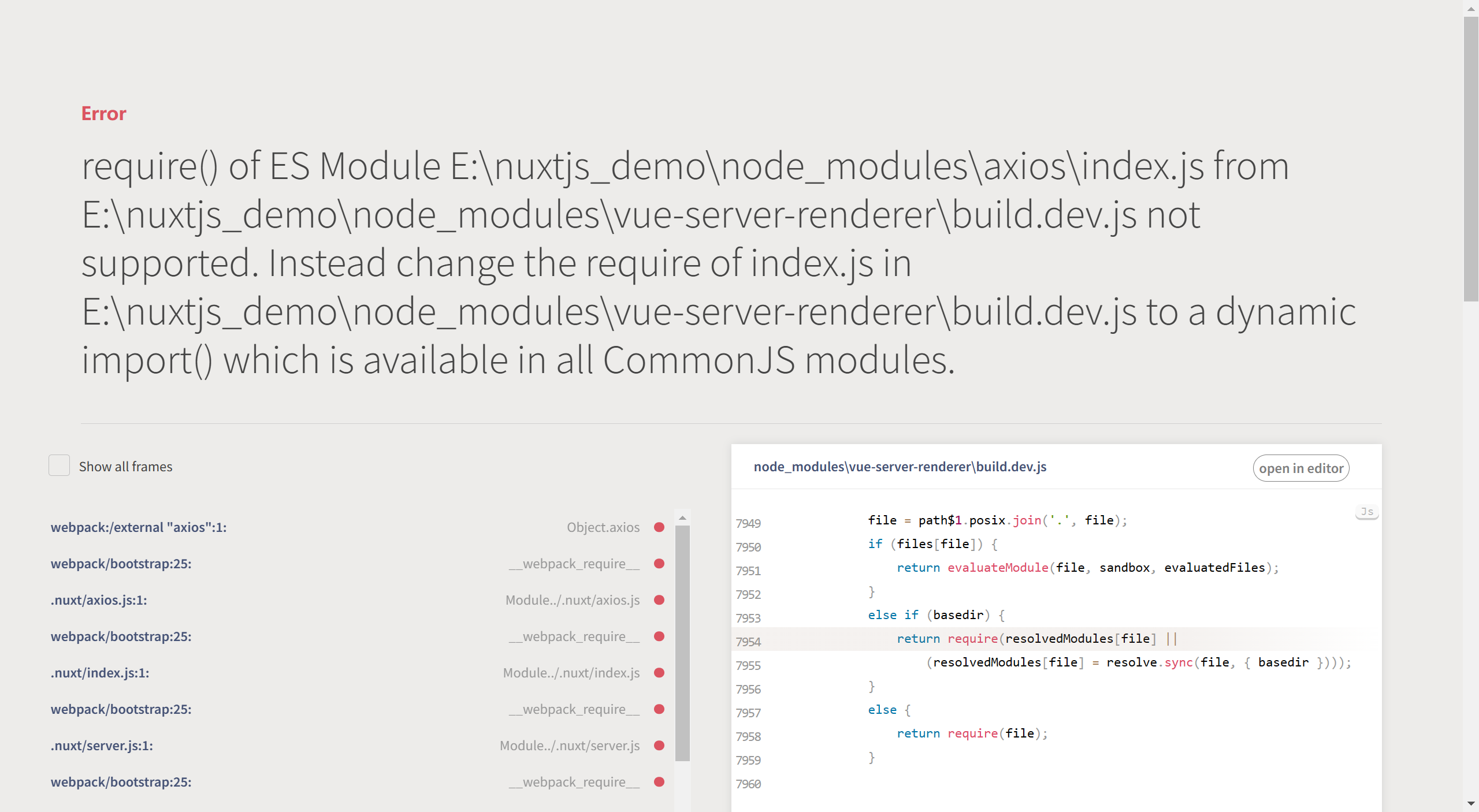This screenshot has height=812, width=1479.
Task: Select the .nuxt/server.js:1 stack frame
Action: [x=102, y=746]
